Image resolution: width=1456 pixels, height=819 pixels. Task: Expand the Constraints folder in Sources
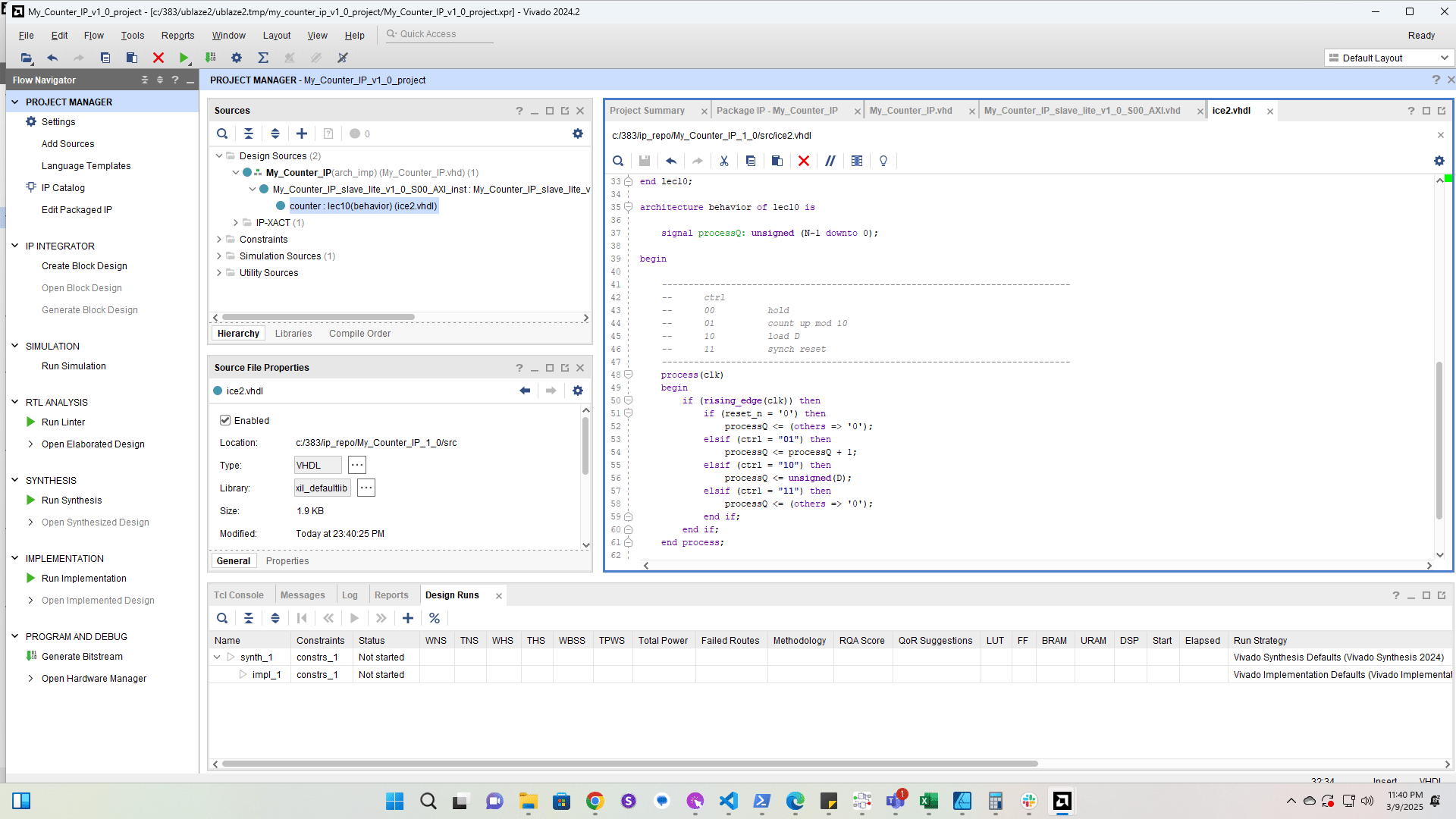click(x=219, y=239)
